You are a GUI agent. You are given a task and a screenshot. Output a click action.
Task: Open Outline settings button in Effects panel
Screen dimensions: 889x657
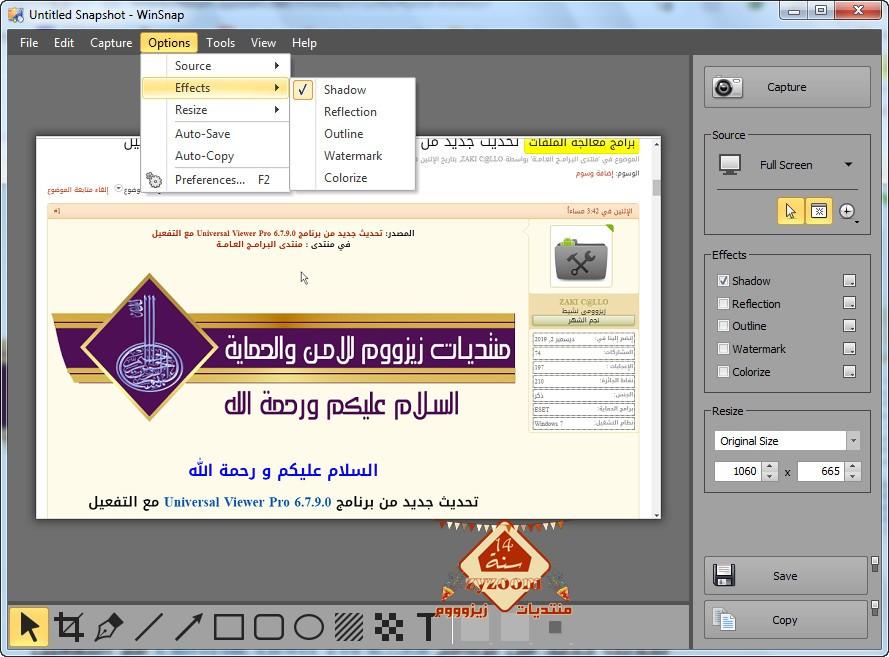(849, 326)
